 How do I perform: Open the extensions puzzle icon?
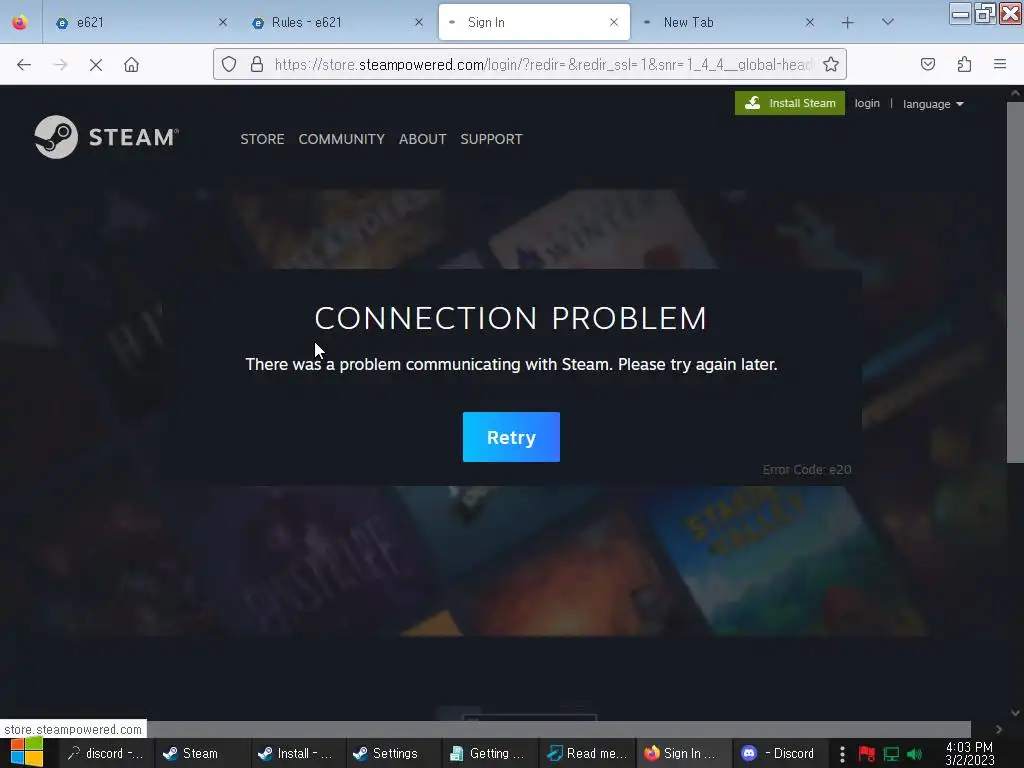[964, 64]
